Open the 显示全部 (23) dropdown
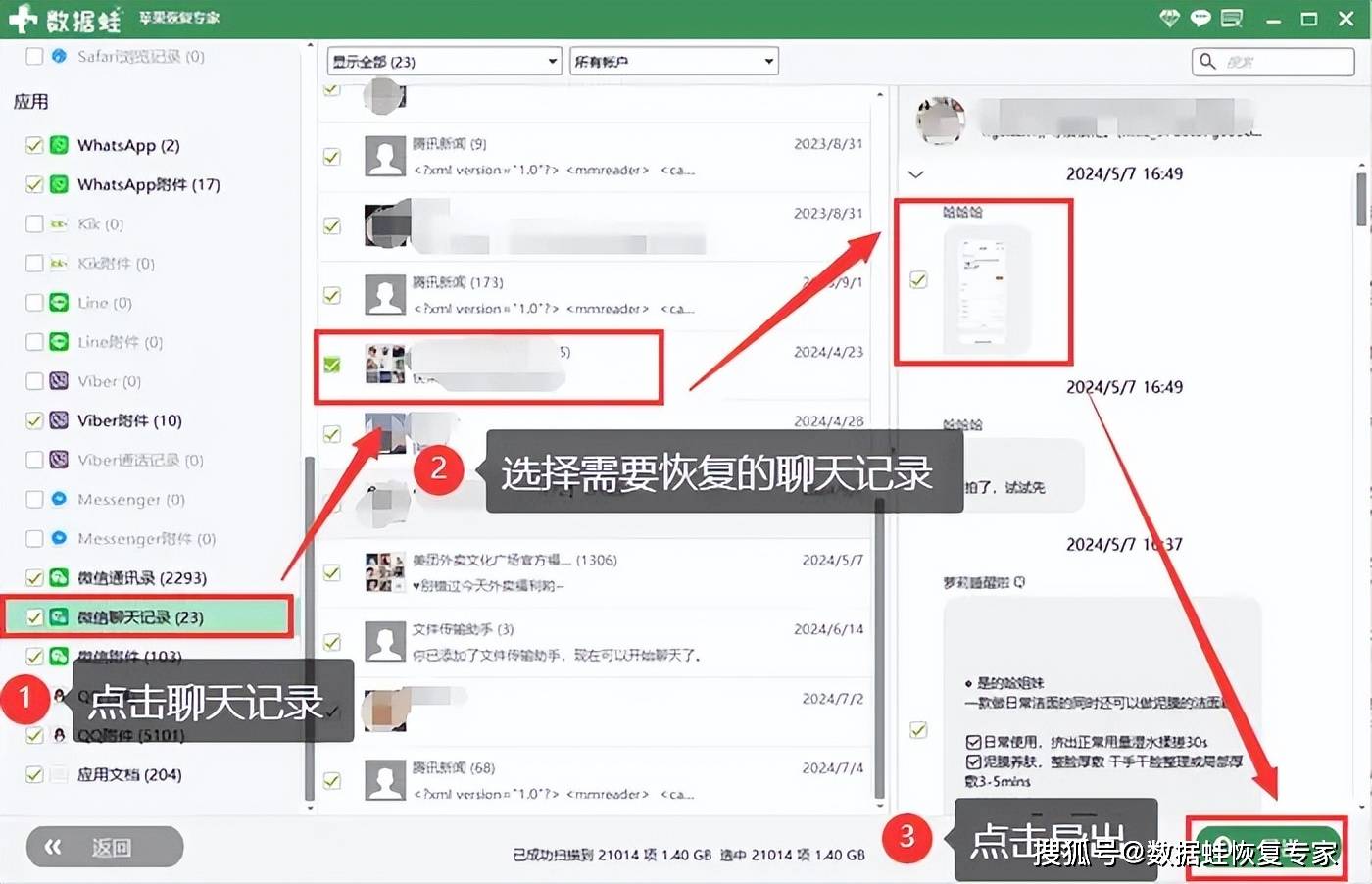Viewport: 1372px width, 884px height. [443, 61]
